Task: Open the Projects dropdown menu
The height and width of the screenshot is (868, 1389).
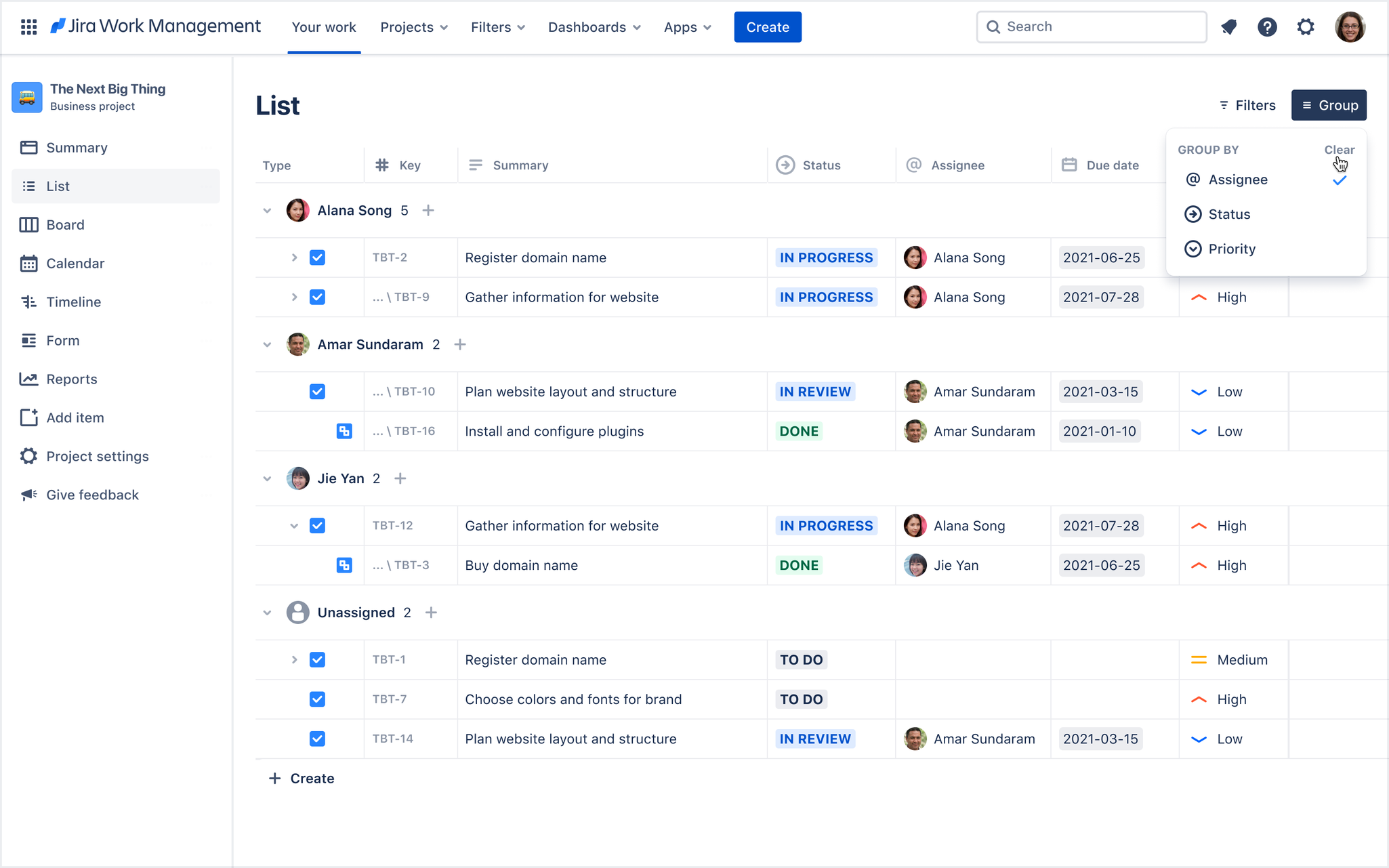Action: [x=413, y=27]
